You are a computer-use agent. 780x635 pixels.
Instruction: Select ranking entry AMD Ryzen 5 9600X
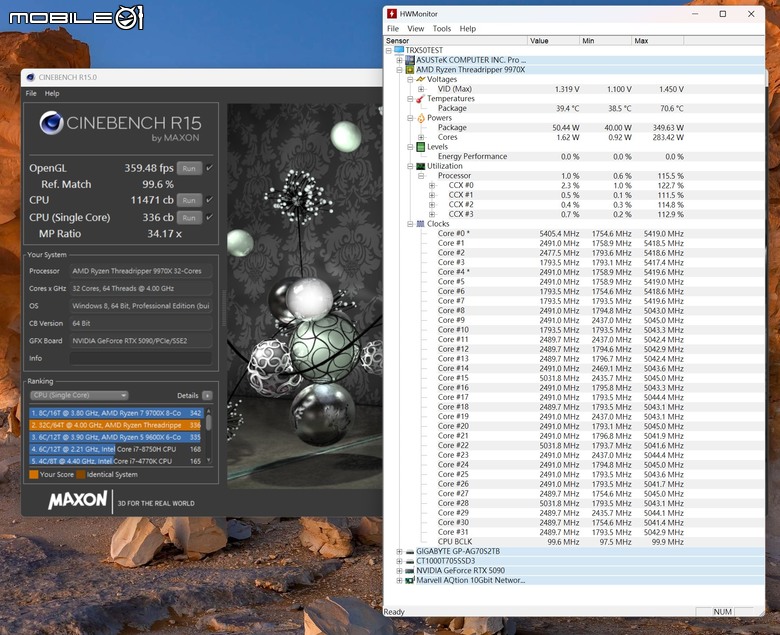tap(116, 437)
